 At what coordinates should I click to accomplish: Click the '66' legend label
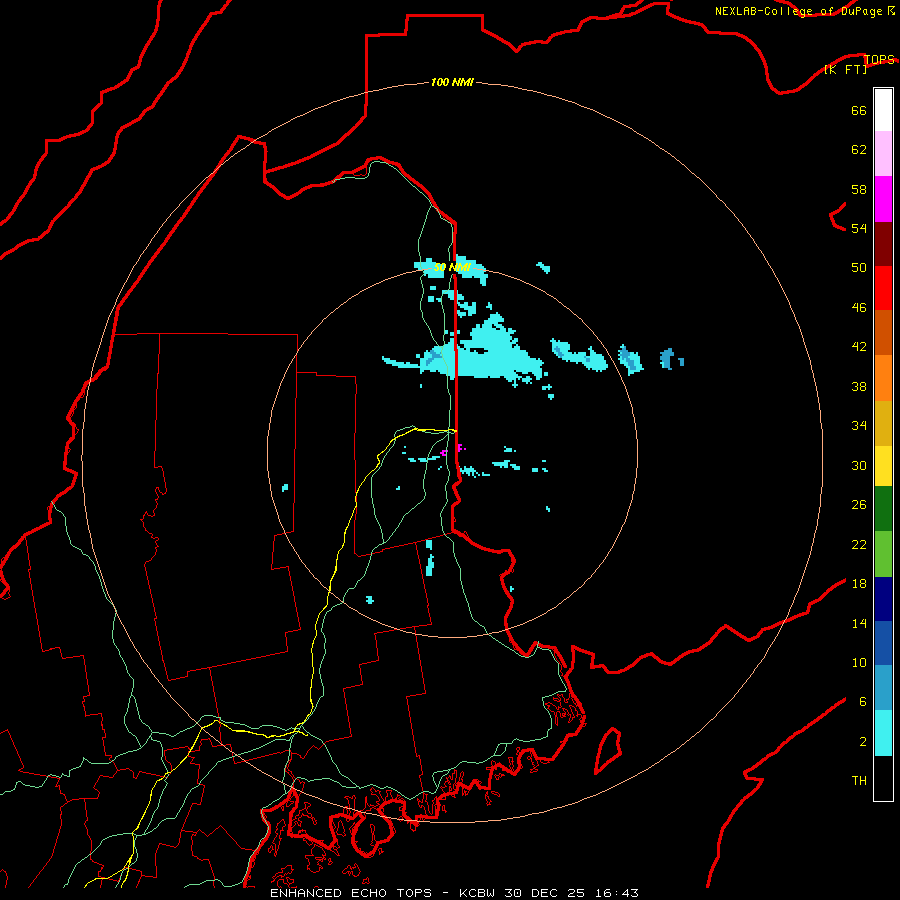(859, 111)
